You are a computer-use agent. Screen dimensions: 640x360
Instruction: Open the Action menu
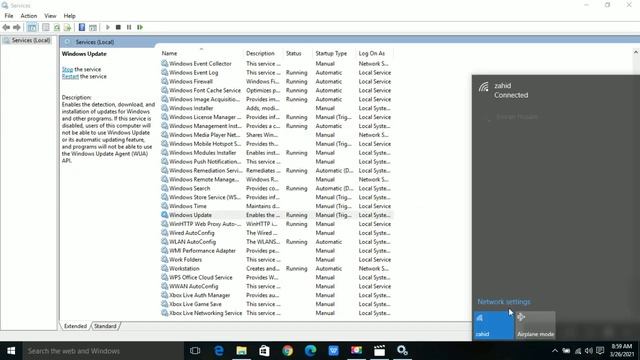tap(29, 16)
